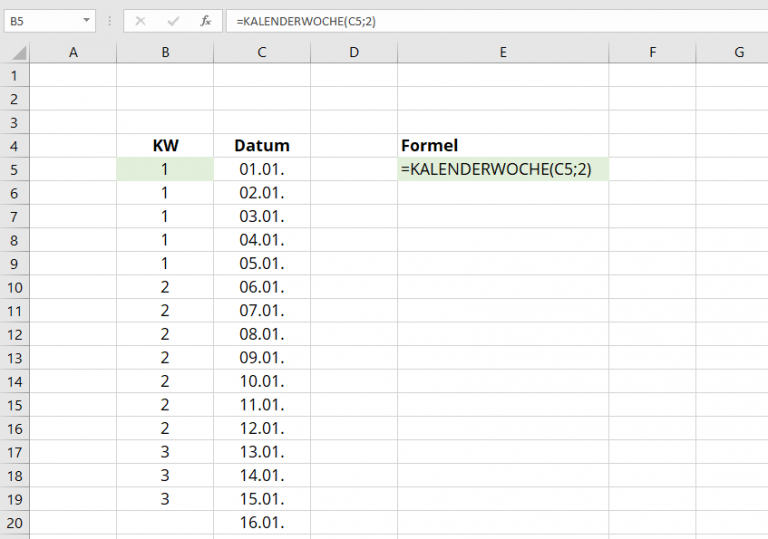The height and width of the screenshot is (539, 768).
Task: Select column B header
Action: tap(165, 52)
